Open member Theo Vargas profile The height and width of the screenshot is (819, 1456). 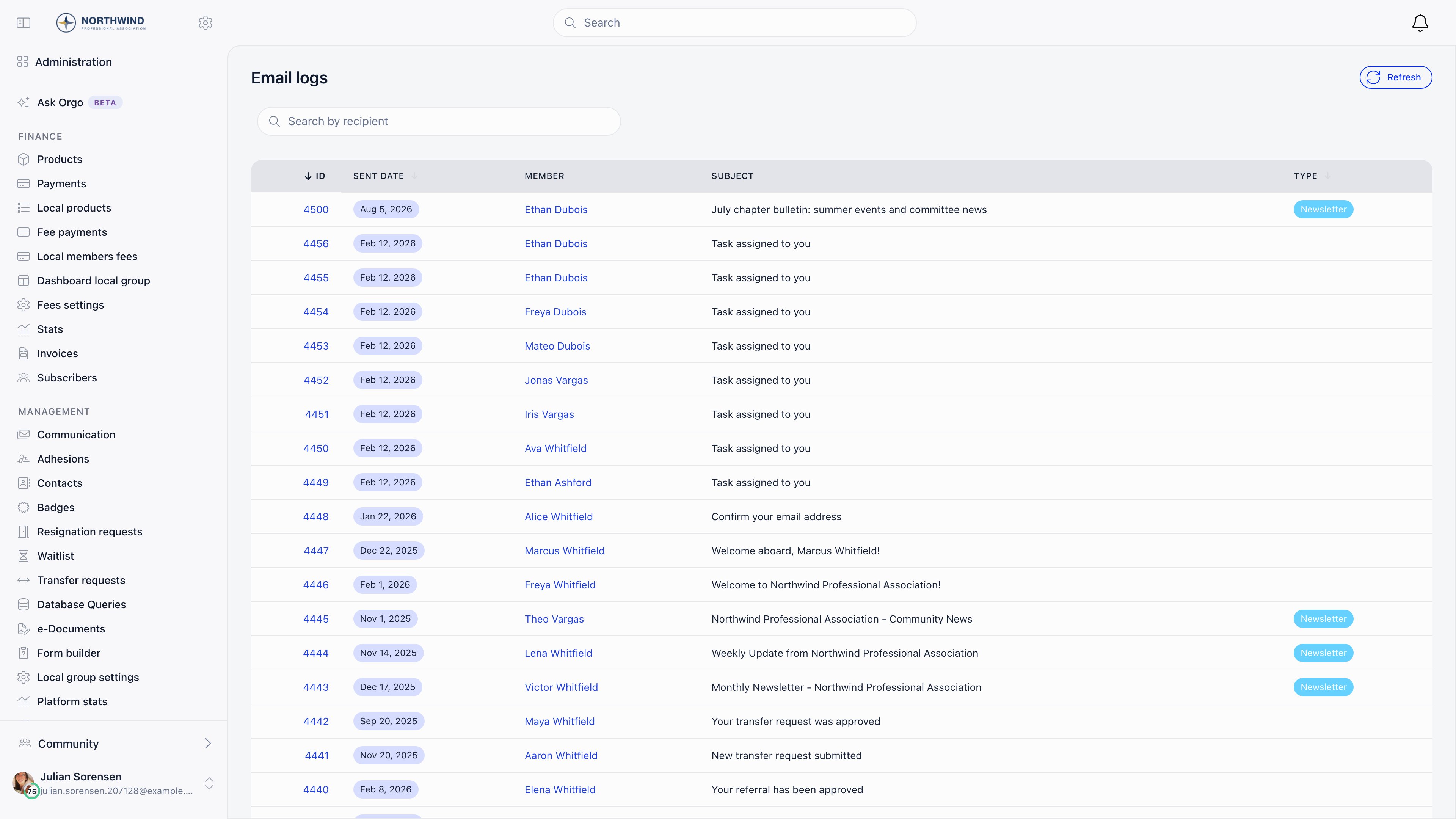click(554, 619)
